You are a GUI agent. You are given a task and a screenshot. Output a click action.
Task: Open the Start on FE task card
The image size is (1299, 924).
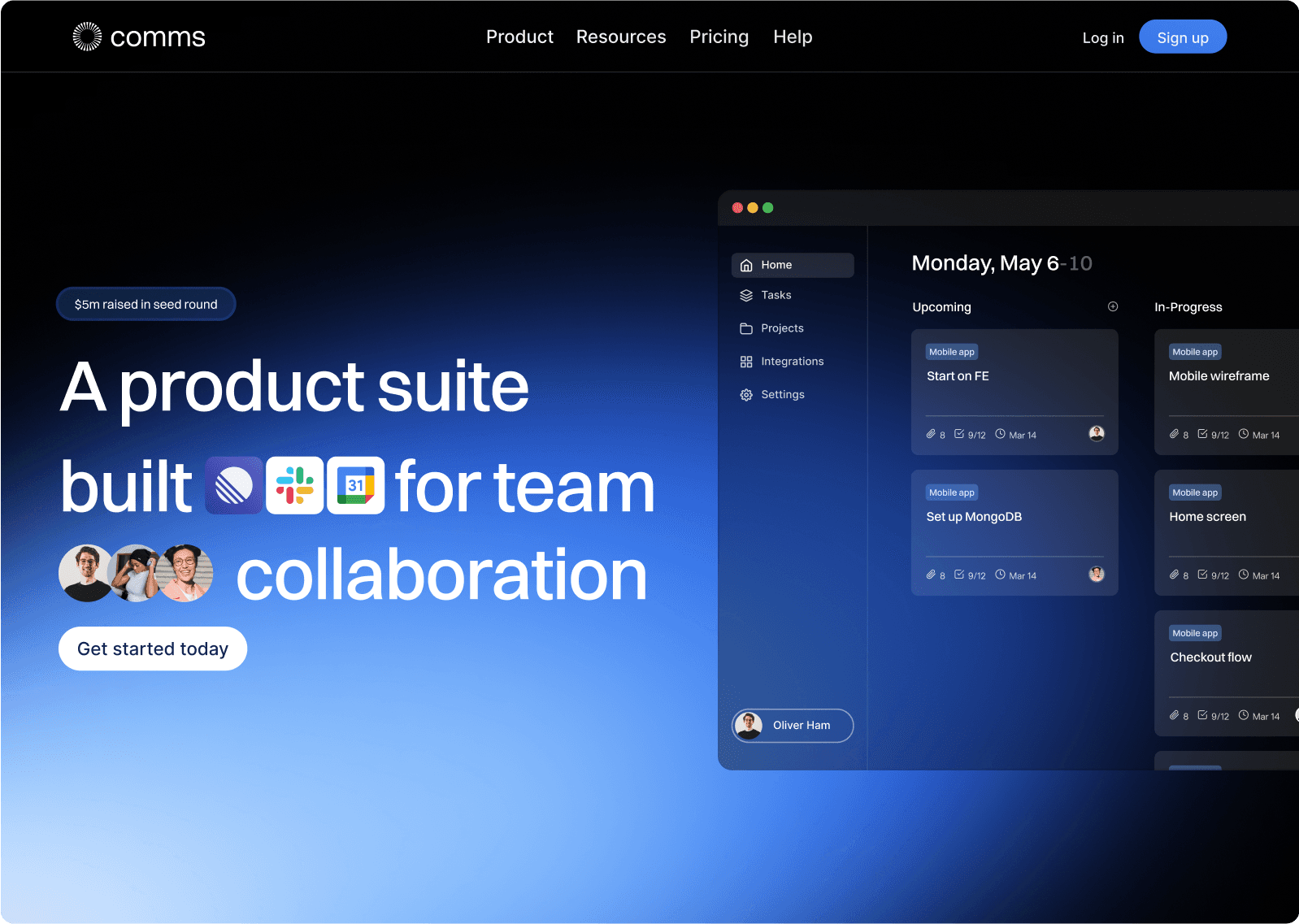click(1014, 392)
